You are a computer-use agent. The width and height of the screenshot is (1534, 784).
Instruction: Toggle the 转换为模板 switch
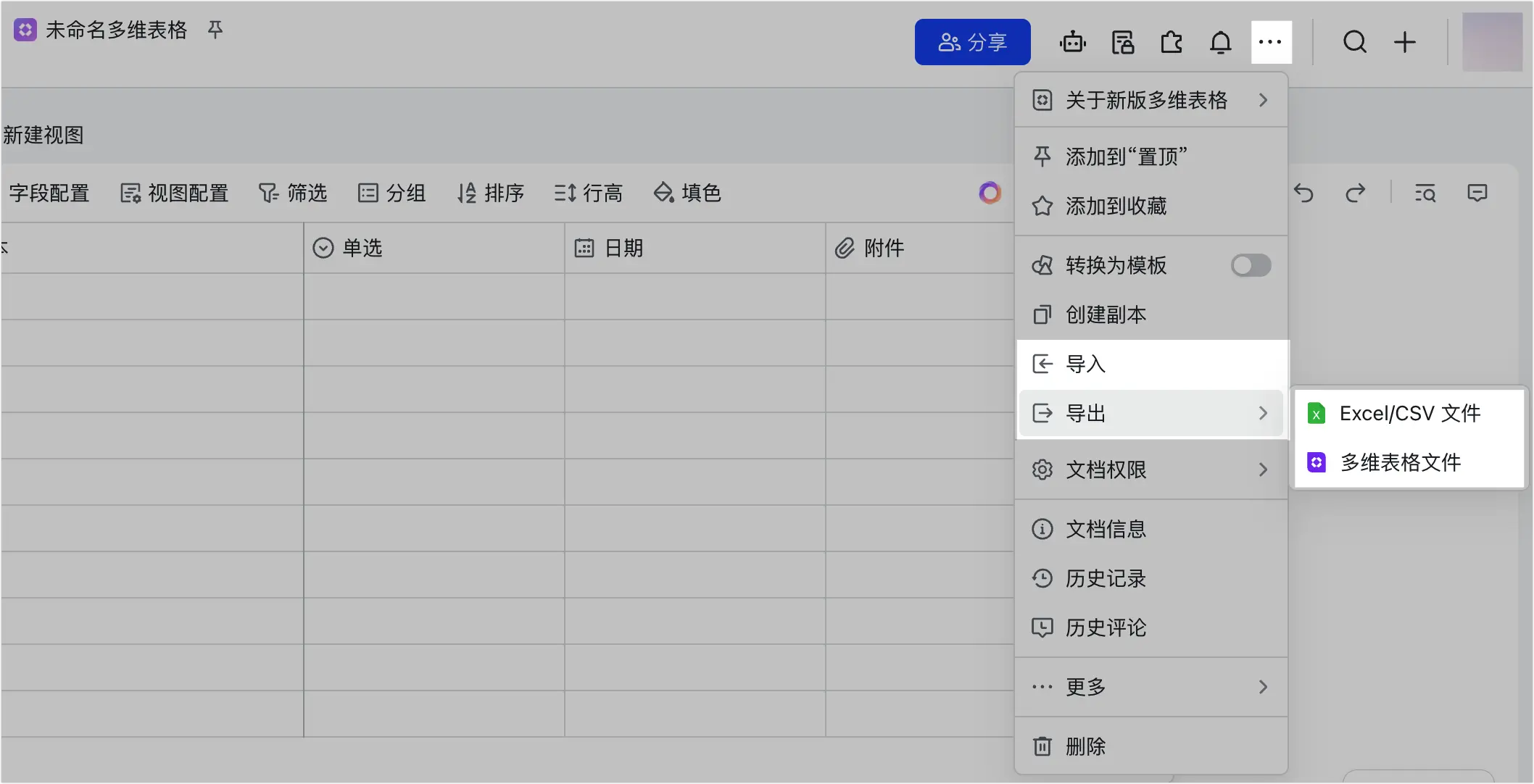point(1251,265)
